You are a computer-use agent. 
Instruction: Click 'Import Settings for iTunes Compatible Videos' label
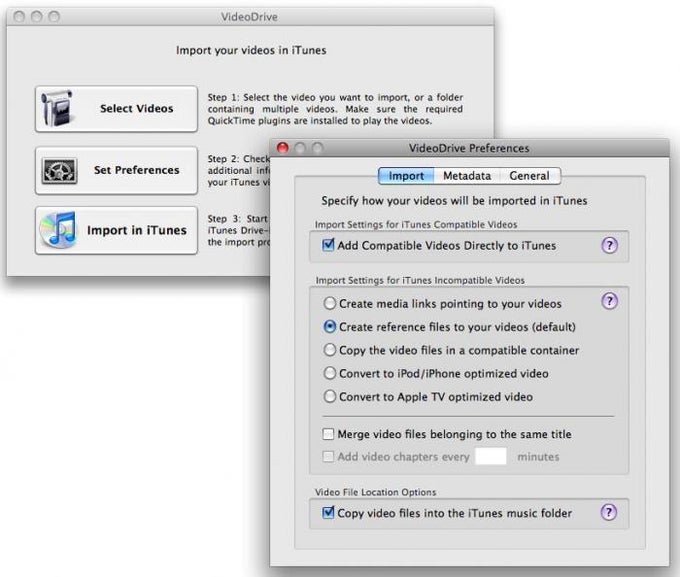(x=416, y=225)
